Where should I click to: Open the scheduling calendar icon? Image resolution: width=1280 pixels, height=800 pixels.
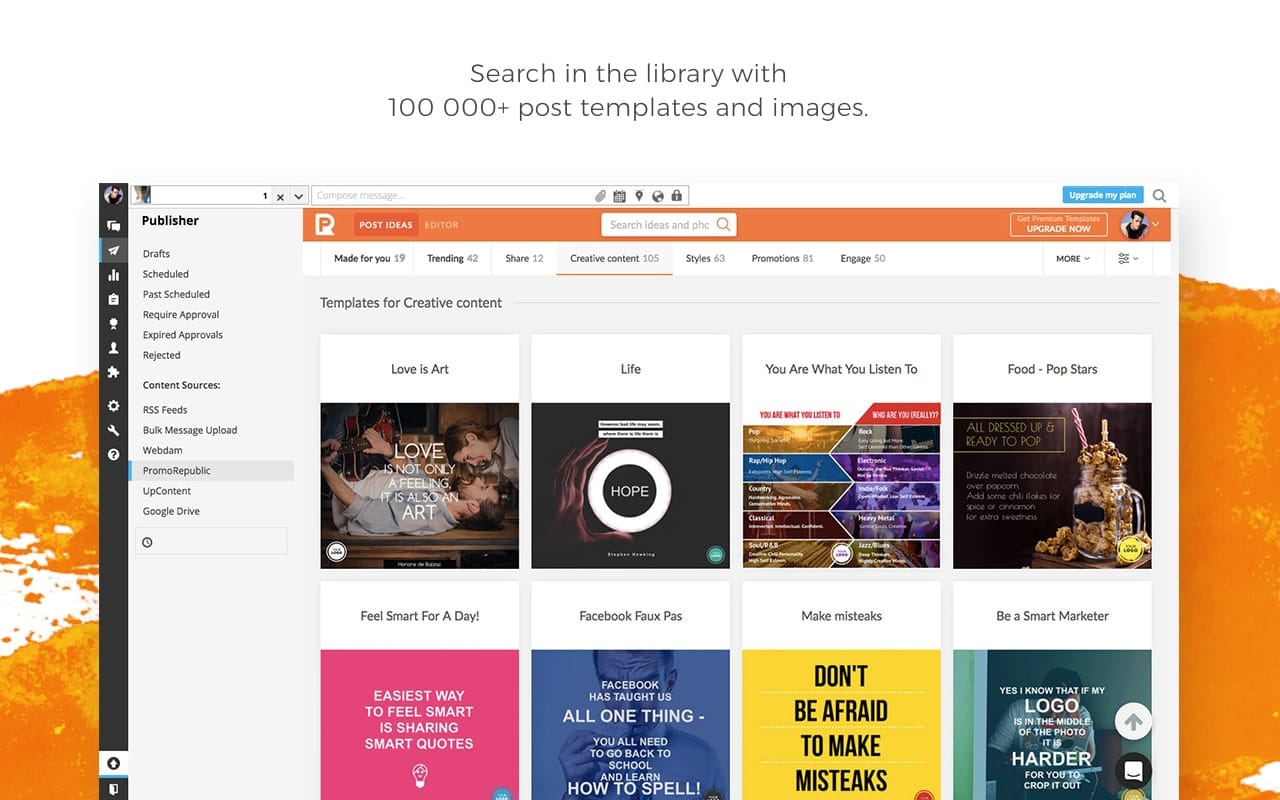click(x=620, y=196)
